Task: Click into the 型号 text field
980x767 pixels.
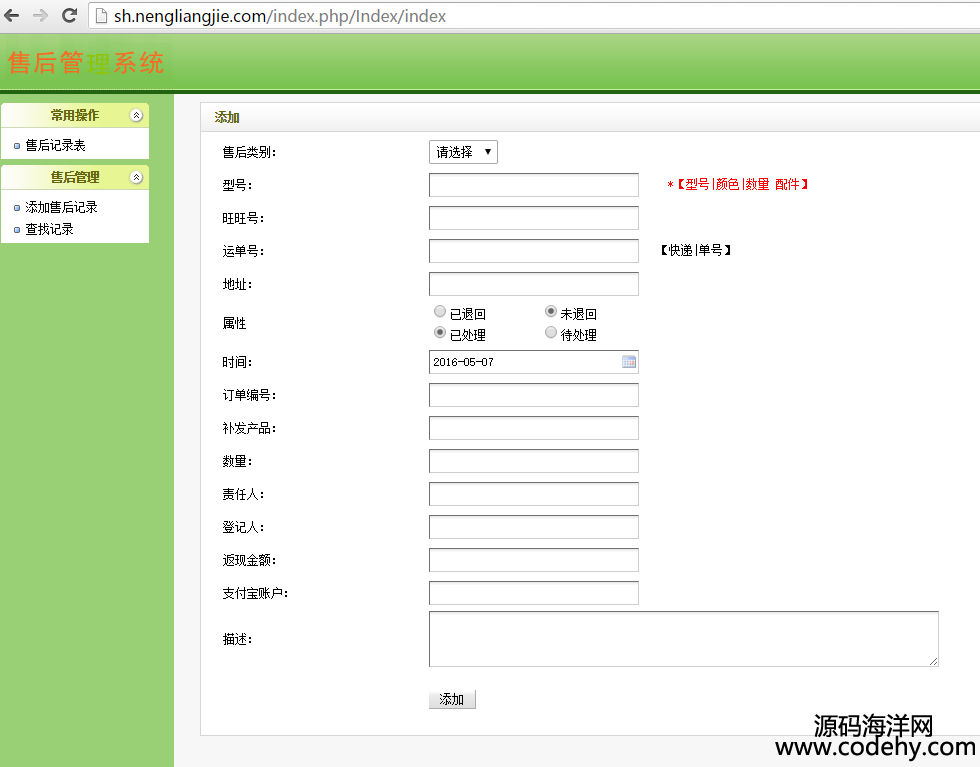Action: coord(533,185)
